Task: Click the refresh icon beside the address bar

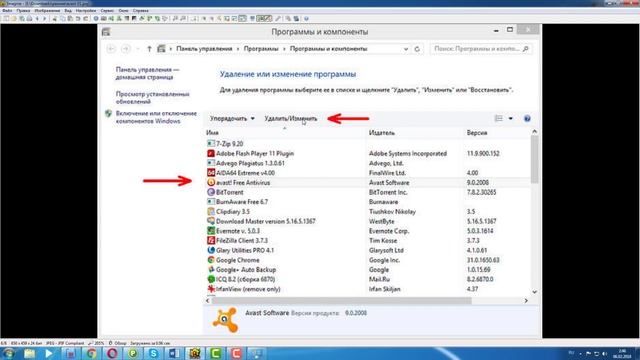Action: (417, 49)
